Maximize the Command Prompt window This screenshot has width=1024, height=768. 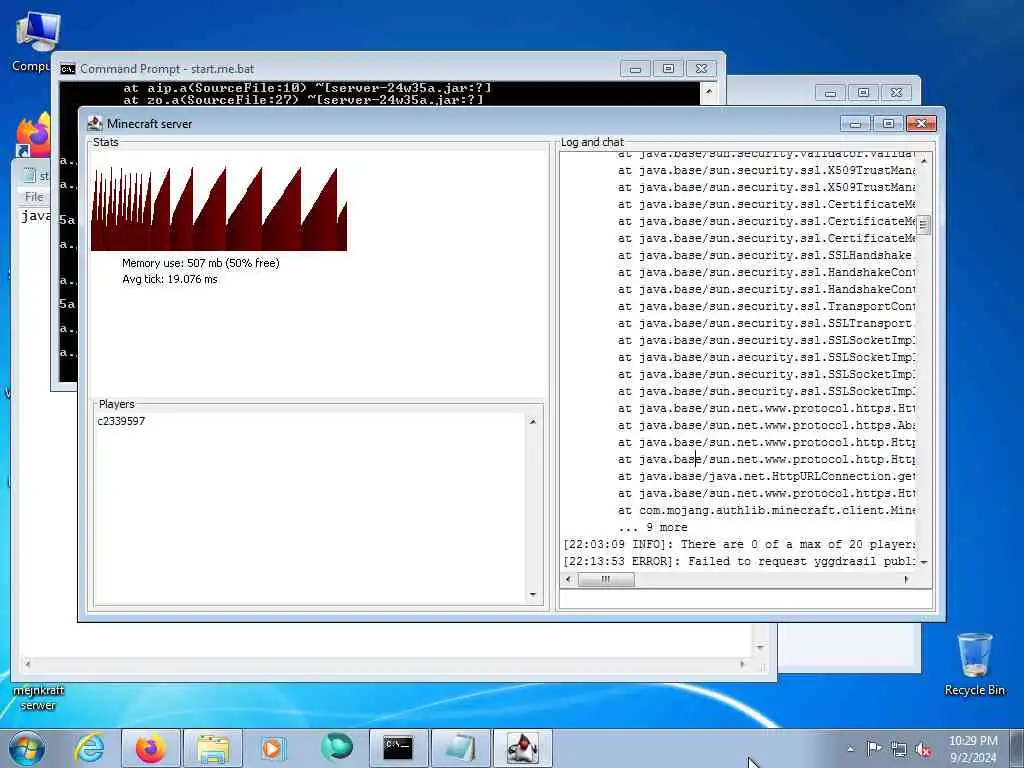[668, 69]
